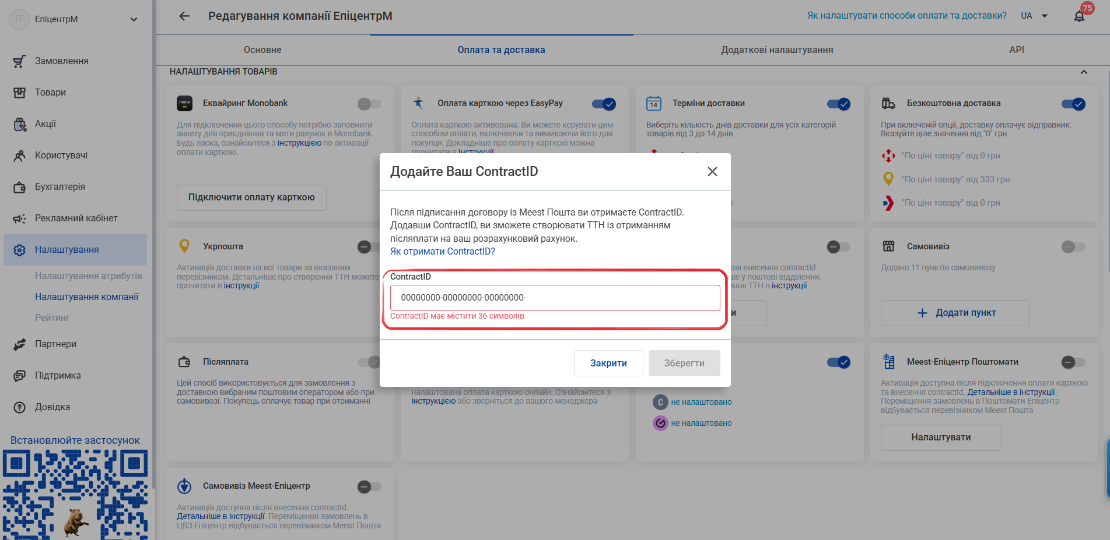The width and height of the screenshot is (1110, 540).
Task: Click the Укрпошта pin icon
Action: (185, 246)
